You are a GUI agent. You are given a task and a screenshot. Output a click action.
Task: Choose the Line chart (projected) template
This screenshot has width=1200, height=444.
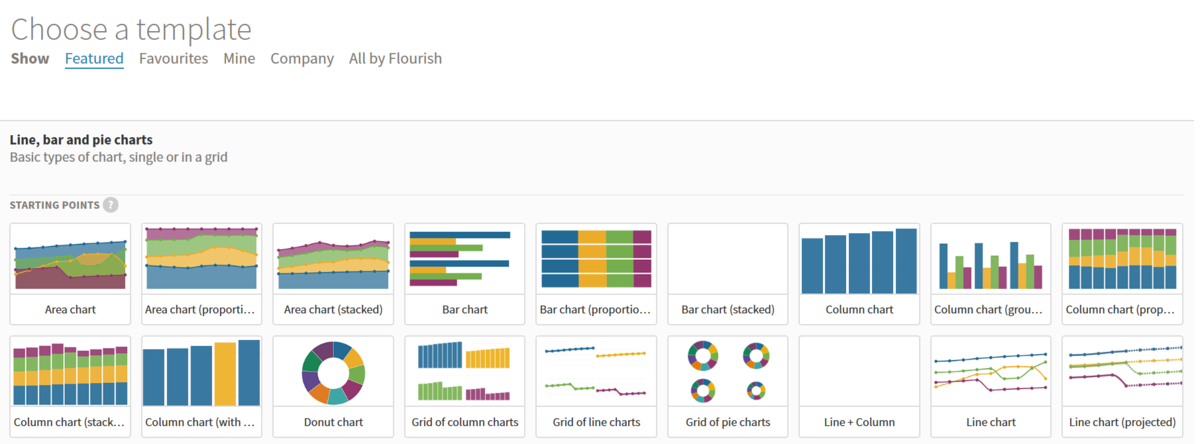1122,386
